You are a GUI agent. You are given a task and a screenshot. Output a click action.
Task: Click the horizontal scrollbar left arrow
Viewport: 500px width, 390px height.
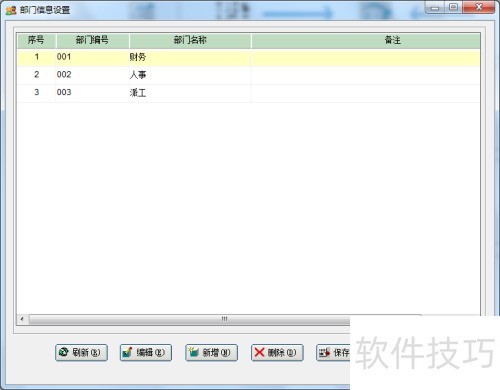pos(22,319)
